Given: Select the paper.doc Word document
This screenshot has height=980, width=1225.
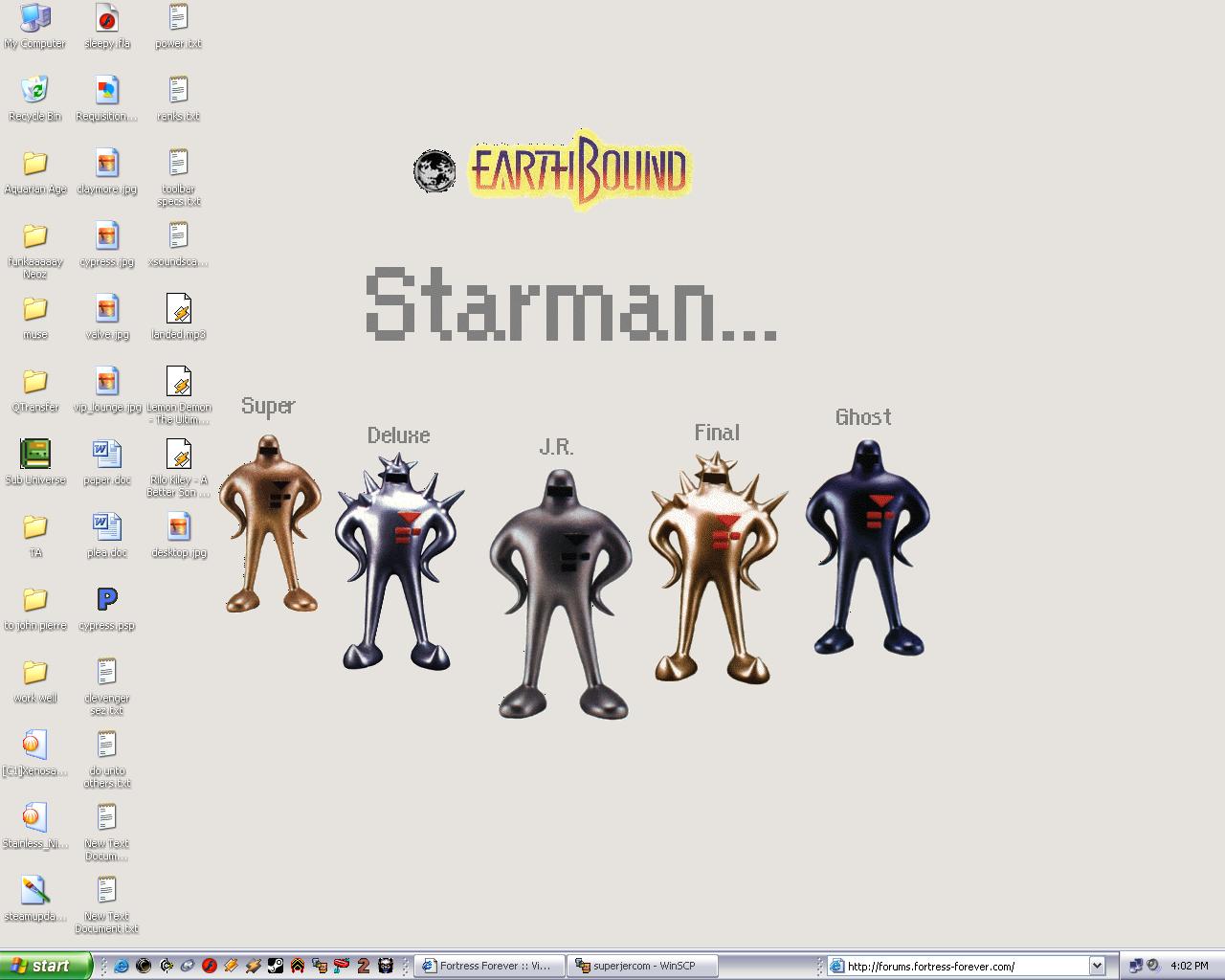Looking at the screenshot, I should pyautogui.click(x=107, y=462).
